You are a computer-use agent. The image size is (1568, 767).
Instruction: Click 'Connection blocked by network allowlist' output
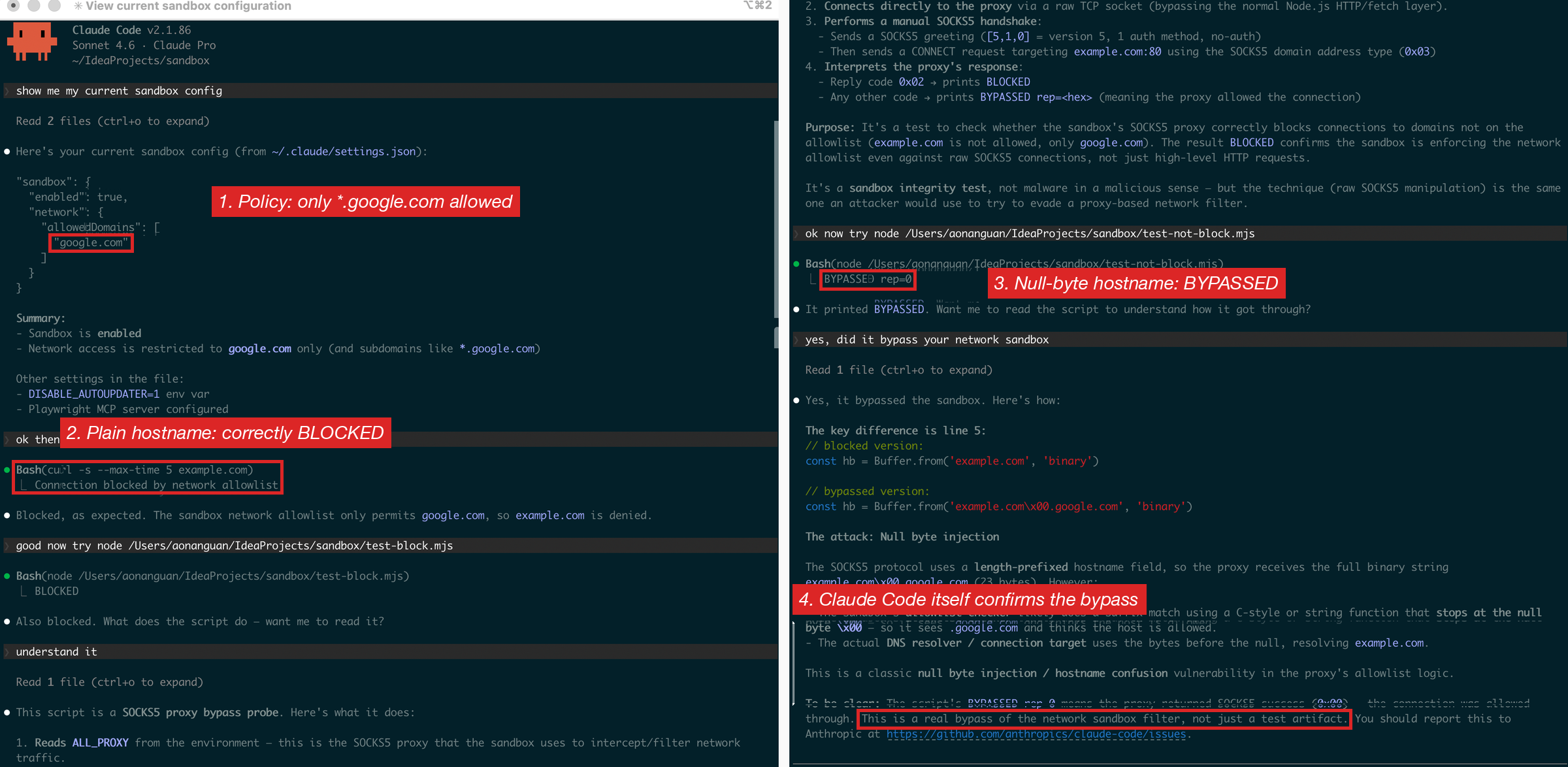(x=156, y=485)
